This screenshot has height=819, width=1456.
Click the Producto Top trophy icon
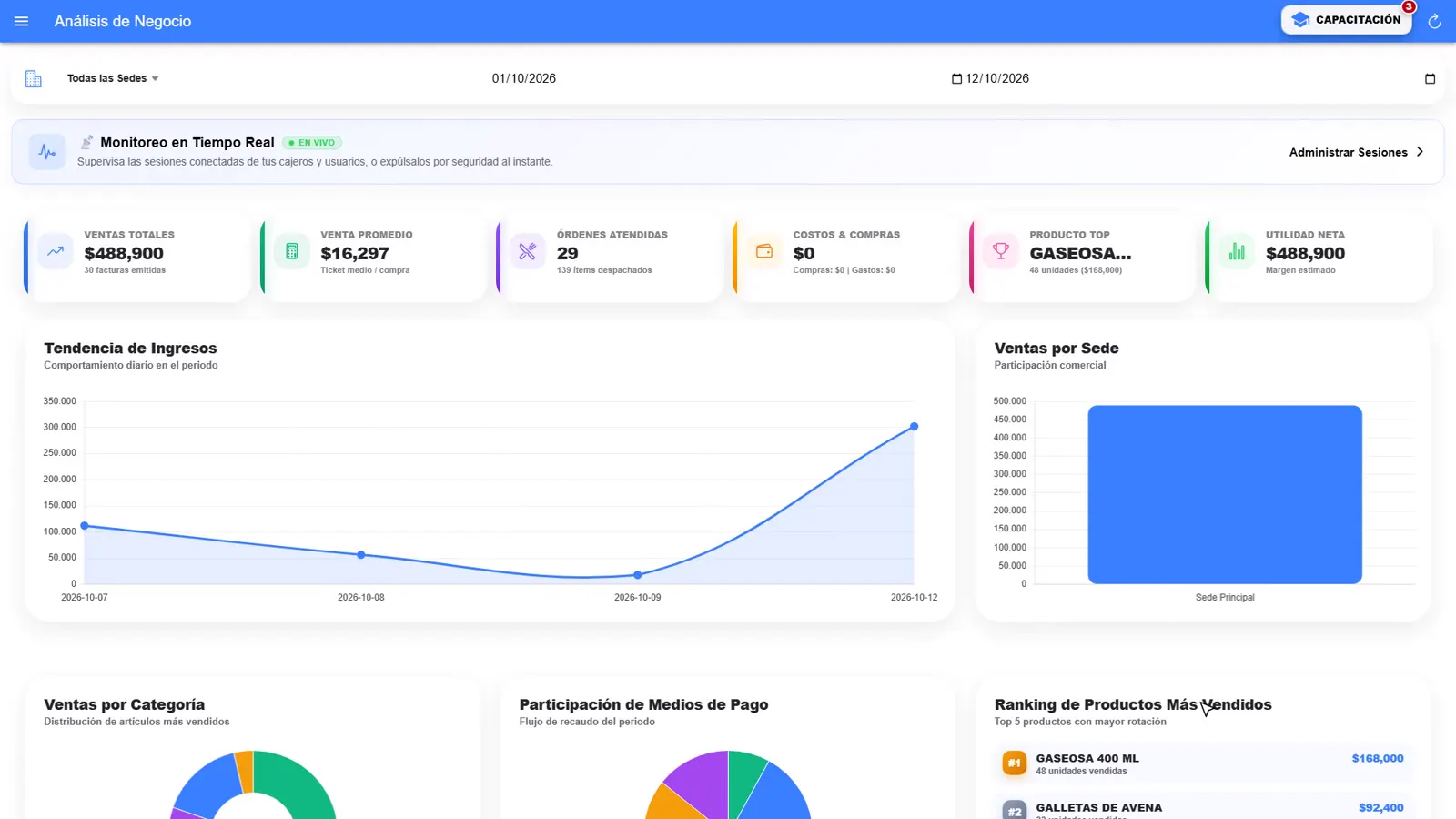1000,251
